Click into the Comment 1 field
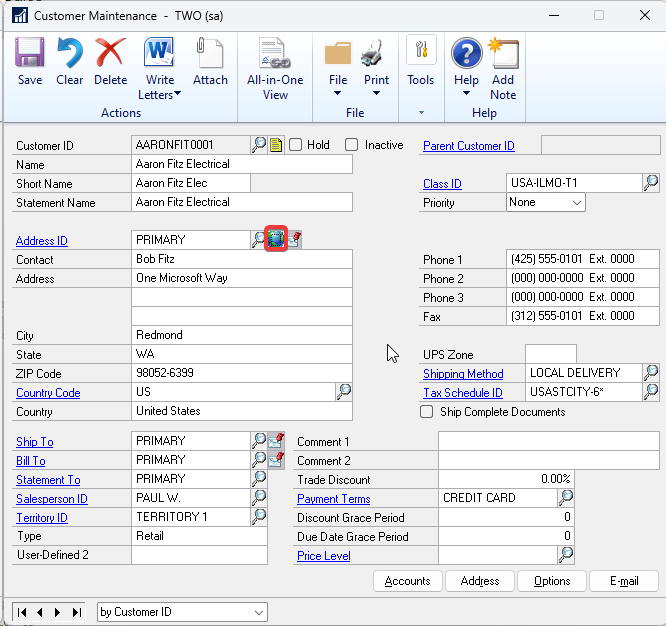The height and width of the screenshot is (626, 666). pos(548,442)
